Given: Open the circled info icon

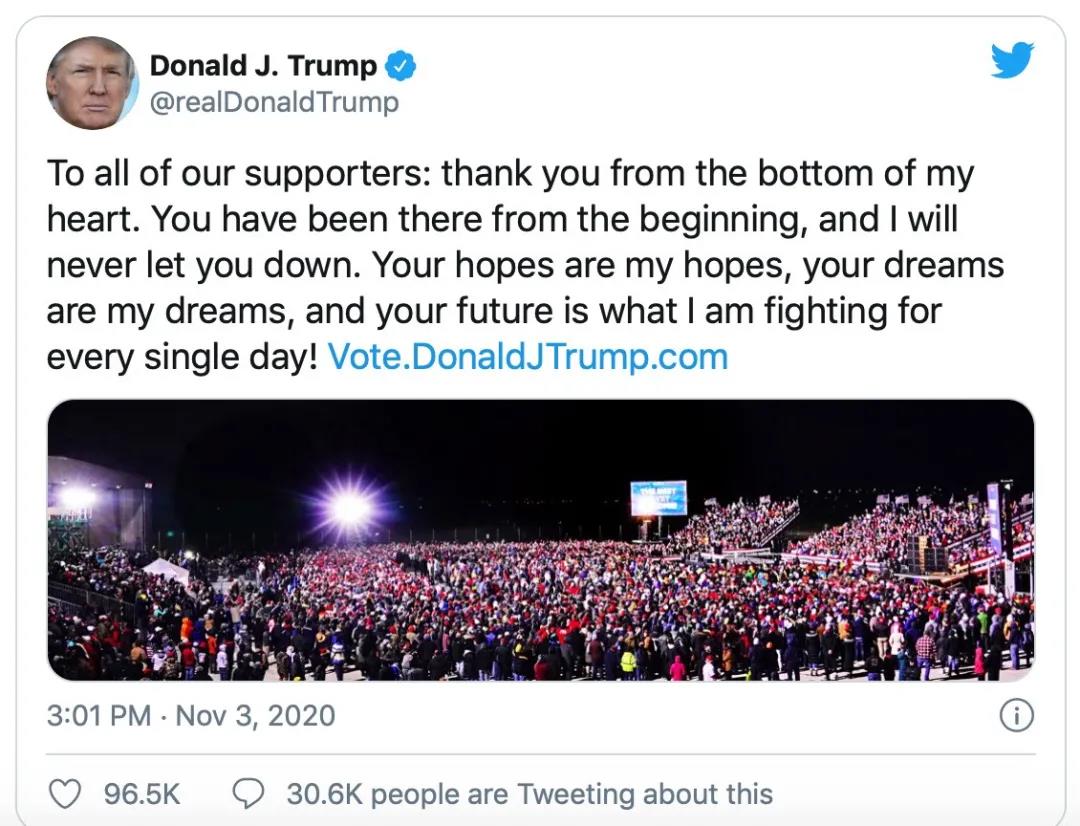Looking at the screenshot, I should pyautogui.click(x=1016, y=715).
